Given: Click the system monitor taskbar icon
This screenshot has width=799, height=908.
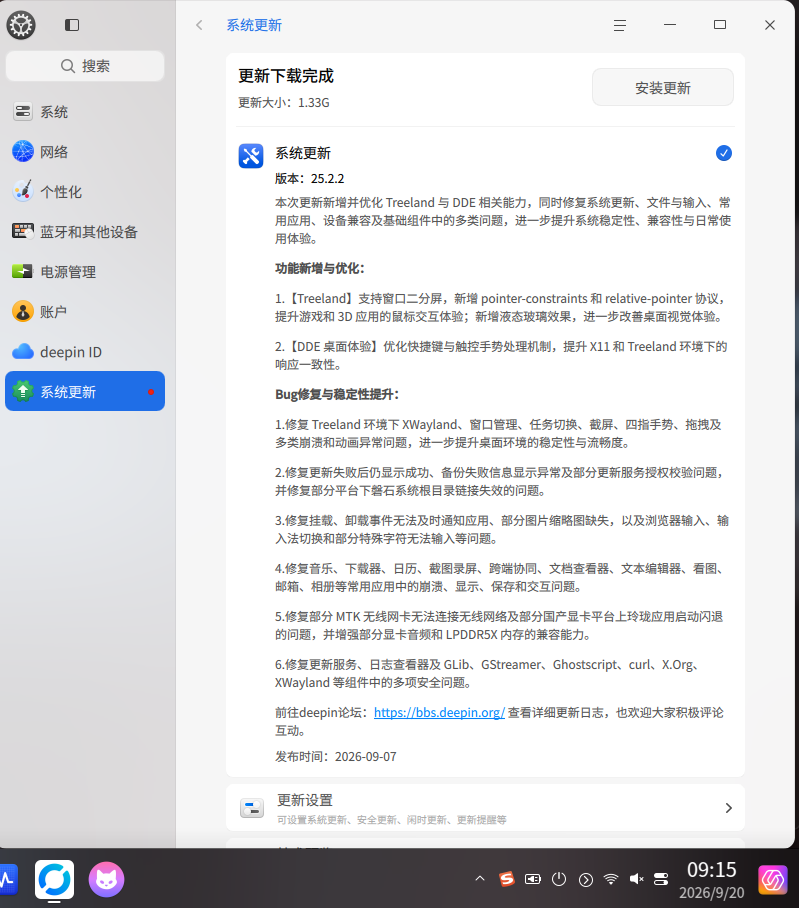Looking at the screenshot, I should [7, 879].
